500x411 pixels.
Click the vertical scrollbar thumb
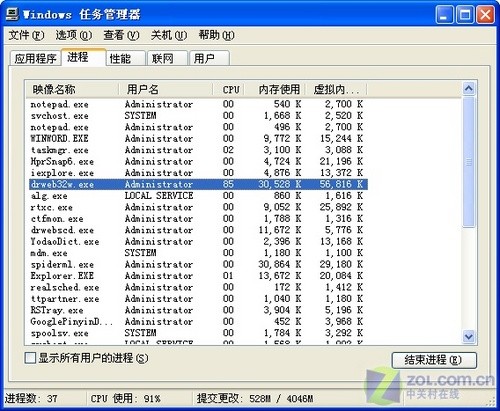click(x=469, y=162)
